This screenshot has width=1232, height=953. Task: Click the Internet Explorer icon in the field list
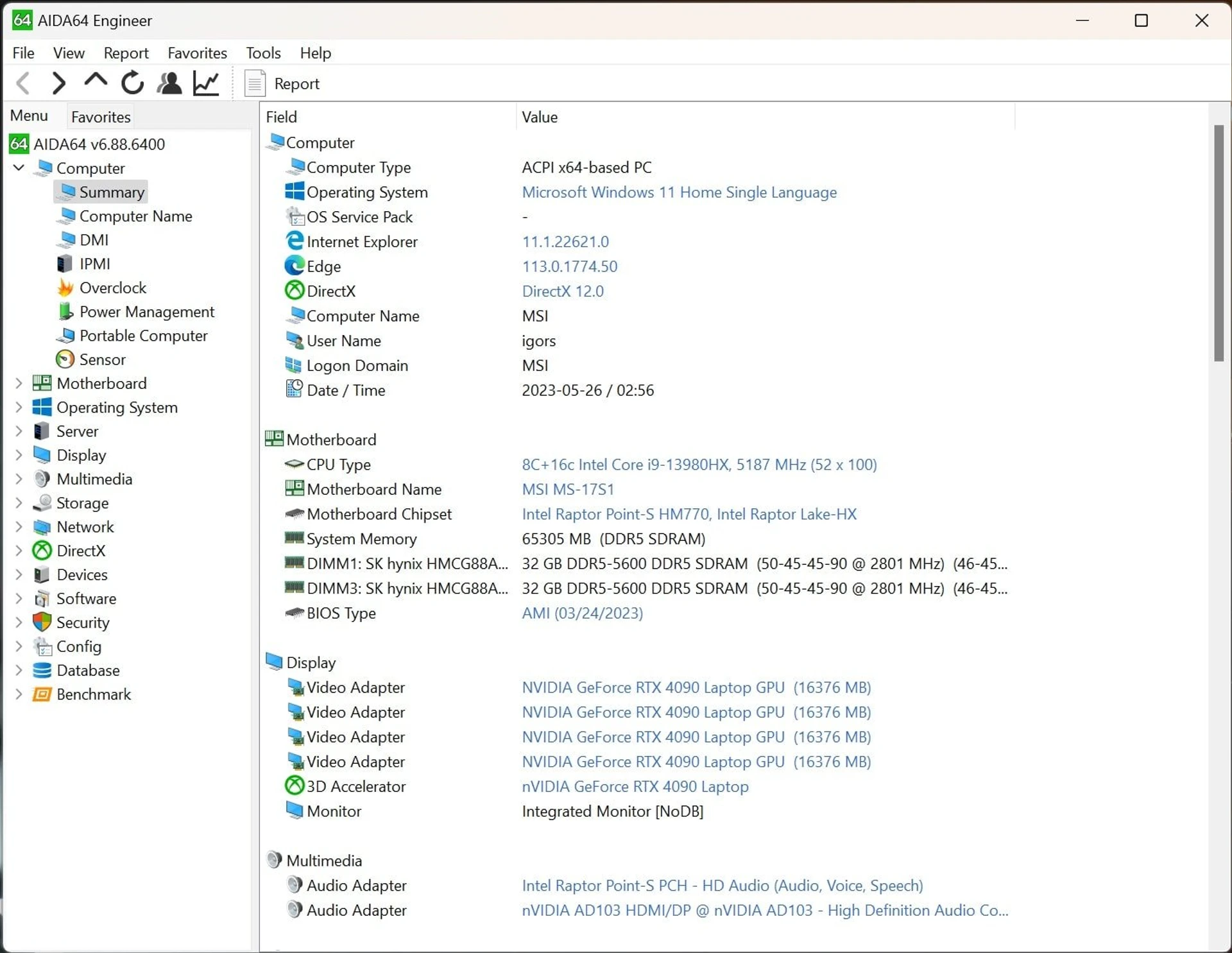295,241
